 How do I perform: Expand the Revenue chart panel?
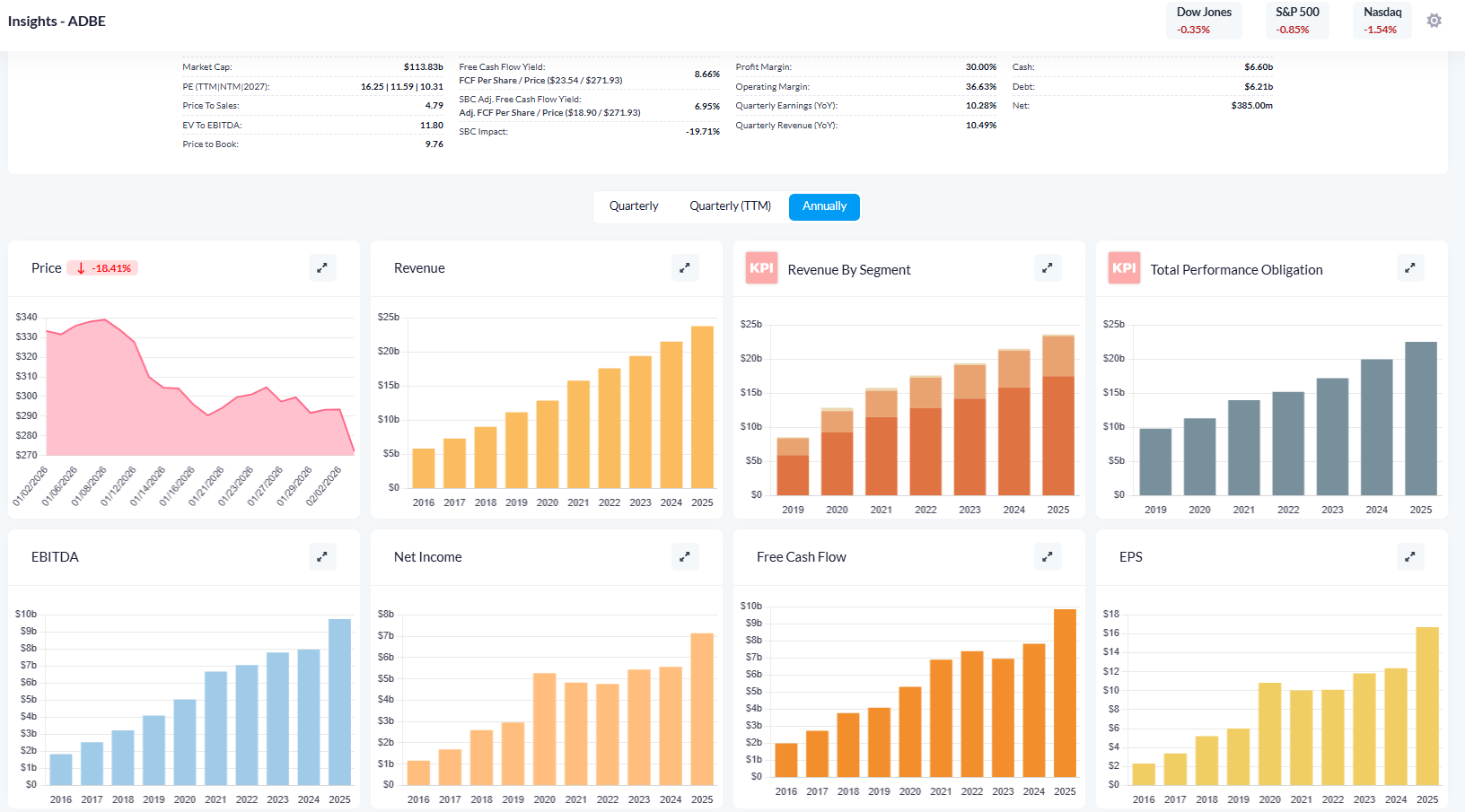[685, 267]
